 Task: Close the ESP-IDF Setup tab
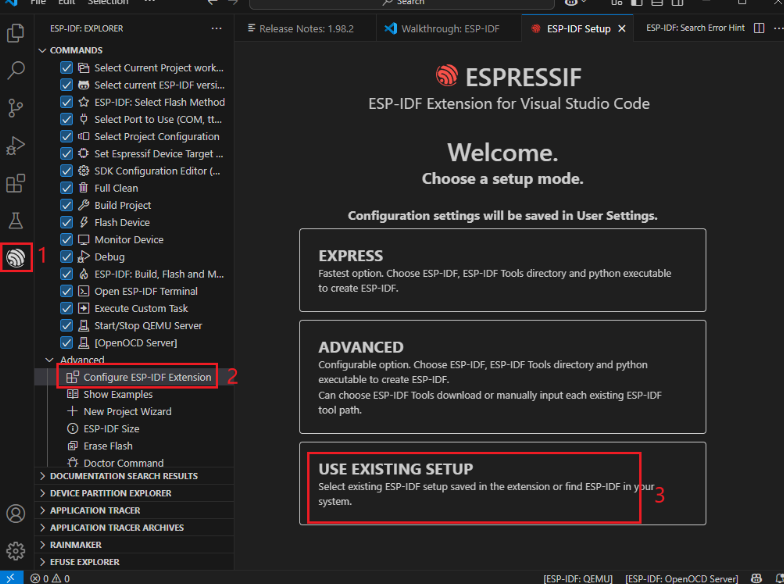click(622, 28)
